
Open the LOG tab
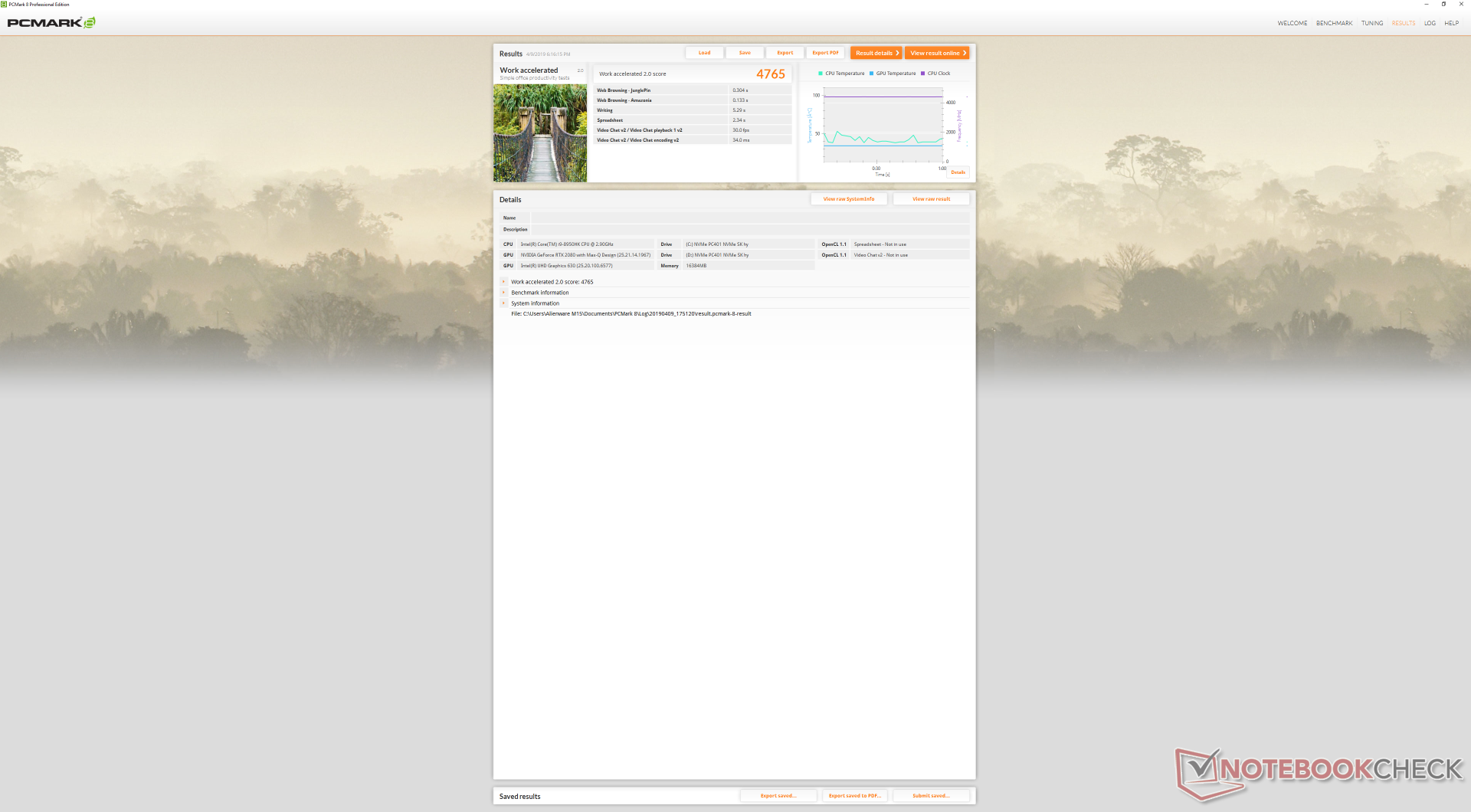(x=1430, y=23)
